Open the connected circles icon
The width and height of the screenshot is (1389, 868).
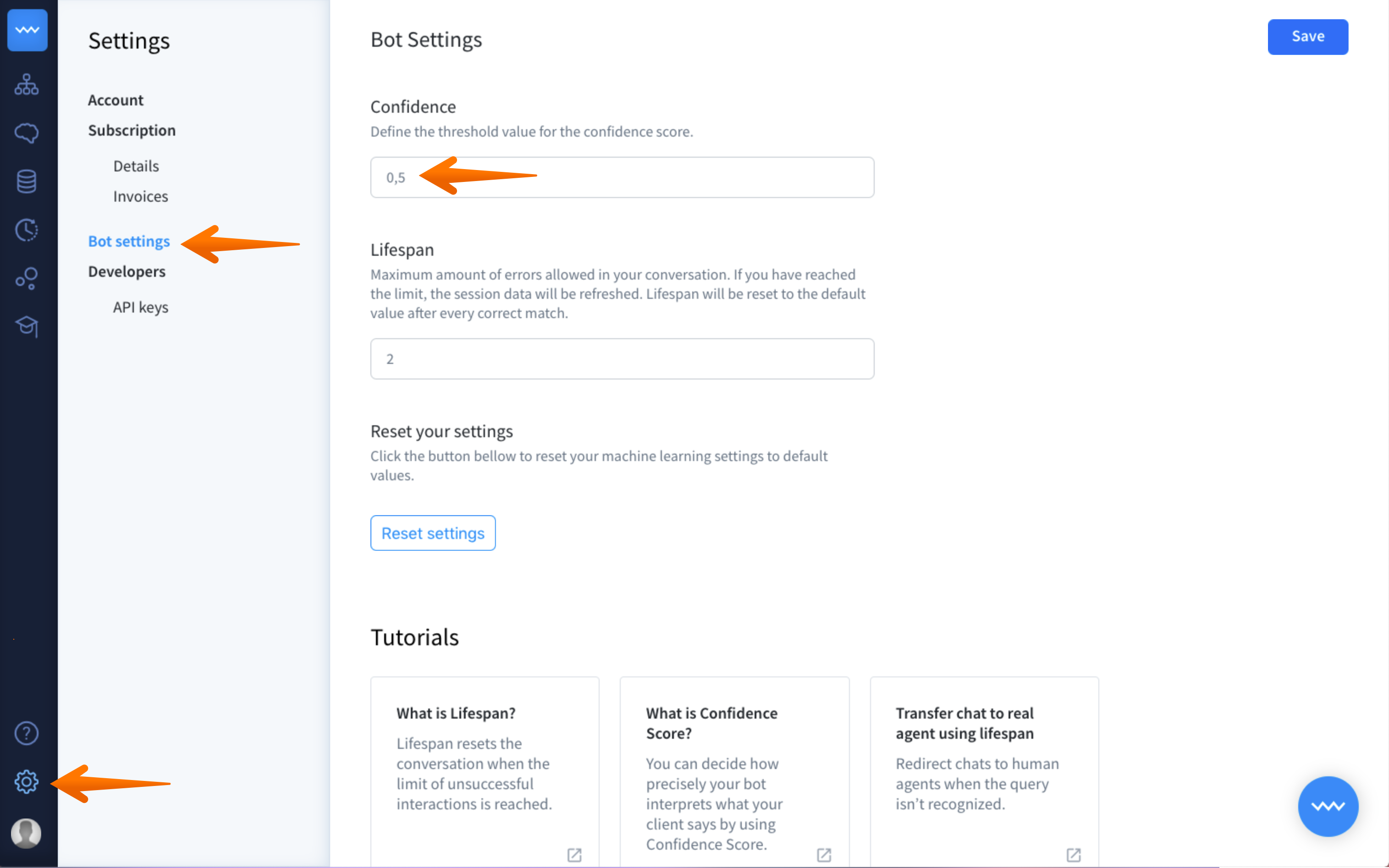pyautogui.click(x=27, y=279)
